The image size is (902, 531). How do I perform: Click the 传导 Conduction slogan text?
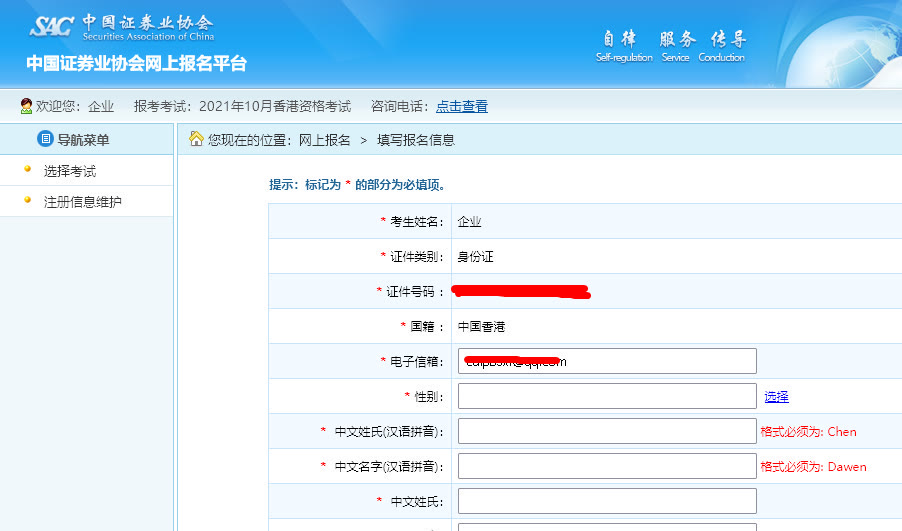pos(723,46)
